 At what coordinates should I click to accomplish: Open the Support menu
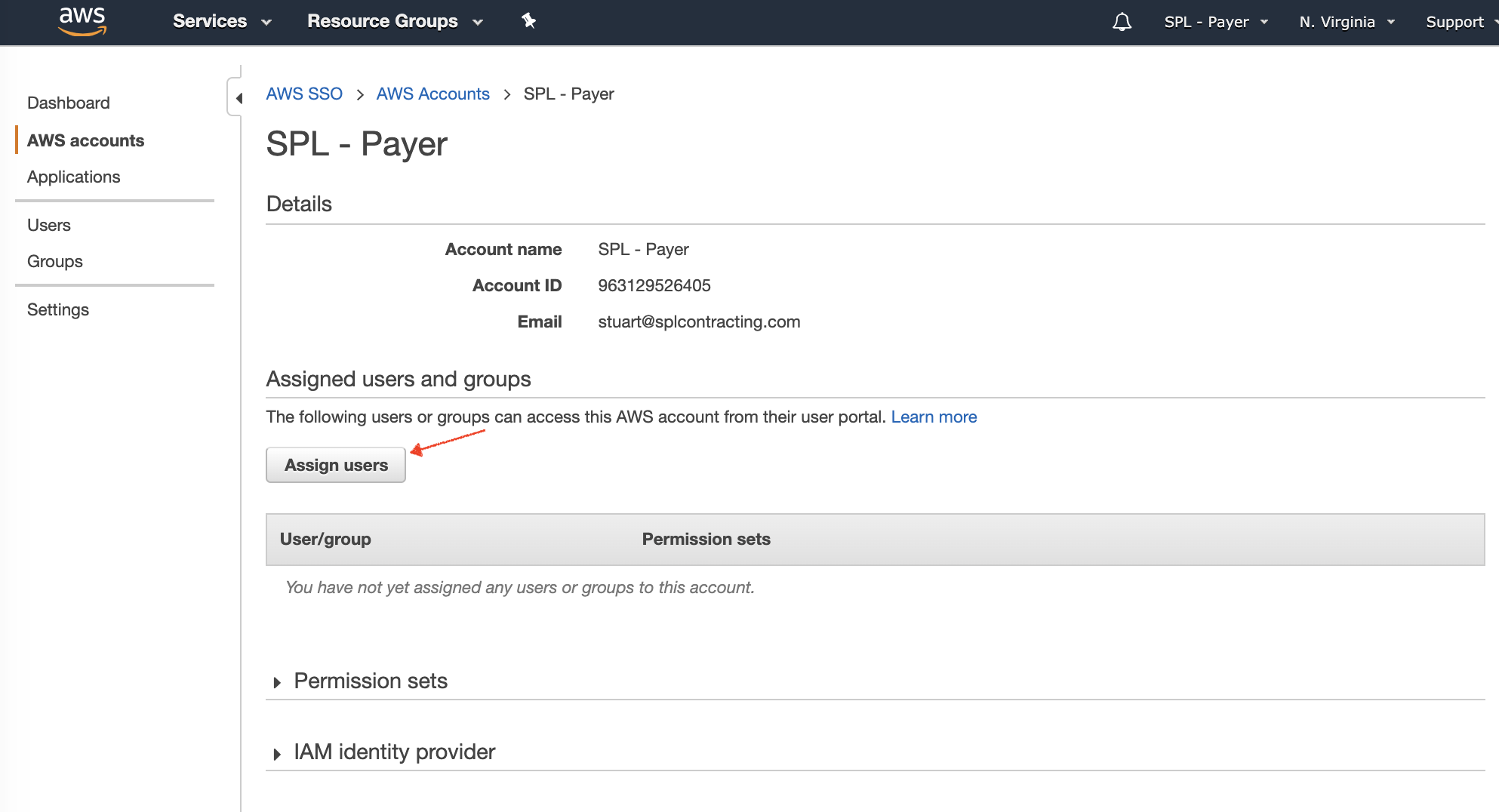tap(1461, 22)
